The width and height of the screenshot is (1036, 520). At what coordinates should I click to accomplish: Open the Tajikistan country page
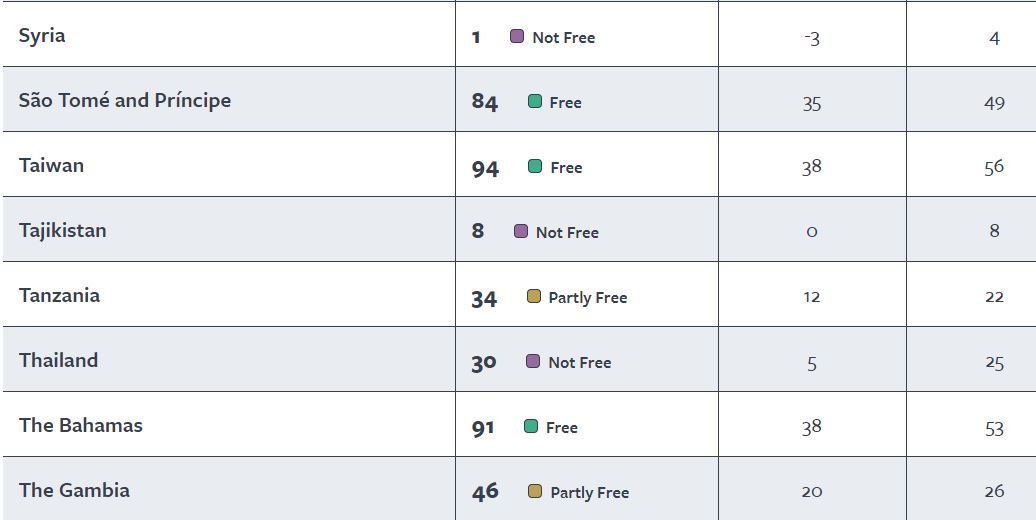(x=62, y=231)
